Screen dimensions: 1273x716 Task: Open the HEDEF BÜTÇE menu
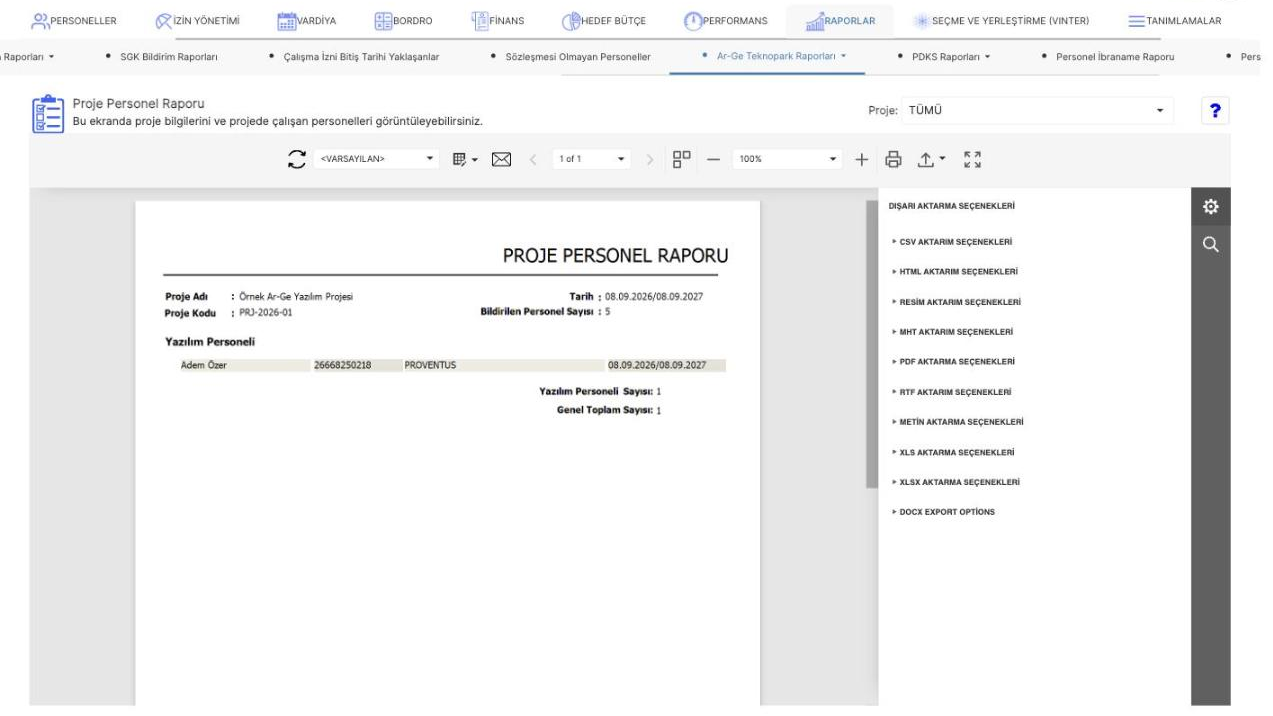pyautogui.click(x=605, y=20)
